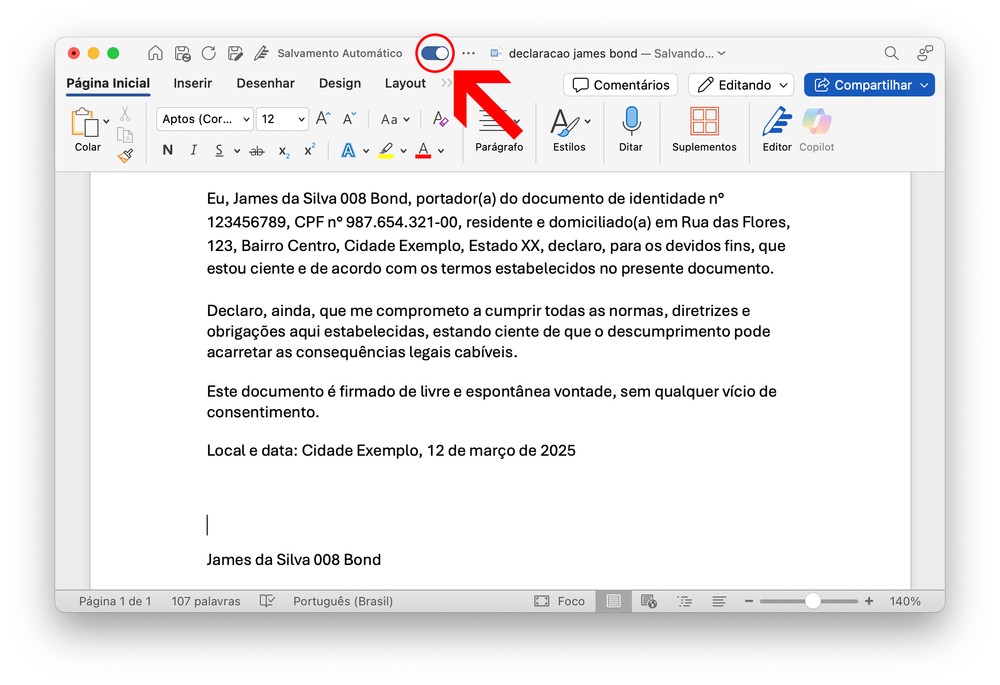This screenshot has width=1000, height=685.
Task: Toggle italic formatting
Action: coord(193,151)
